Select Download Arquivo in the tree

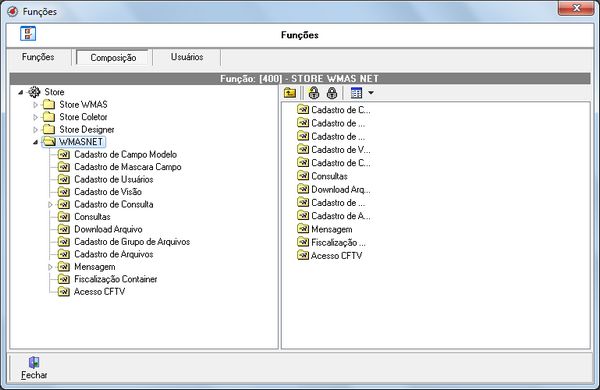[x=108, y=229]
